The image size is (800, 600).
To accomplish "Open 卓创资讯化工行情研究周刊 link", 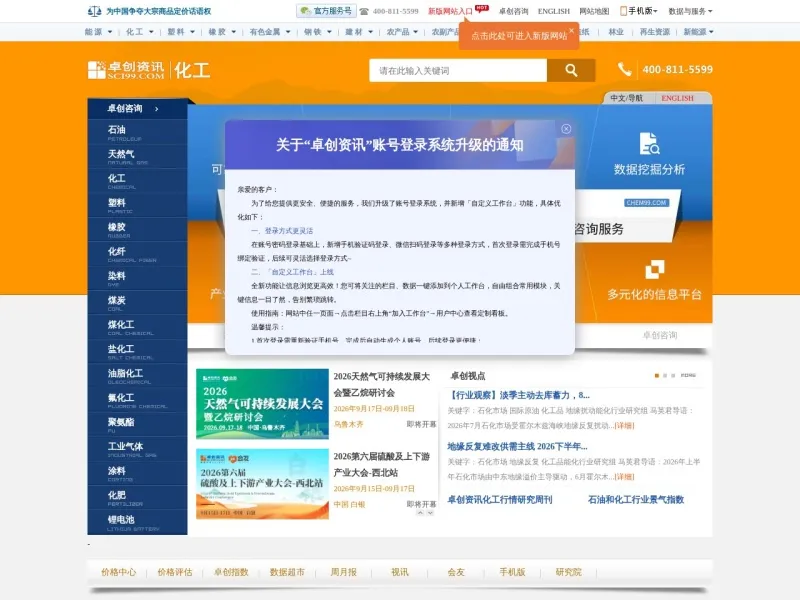I will click(499, 499).
